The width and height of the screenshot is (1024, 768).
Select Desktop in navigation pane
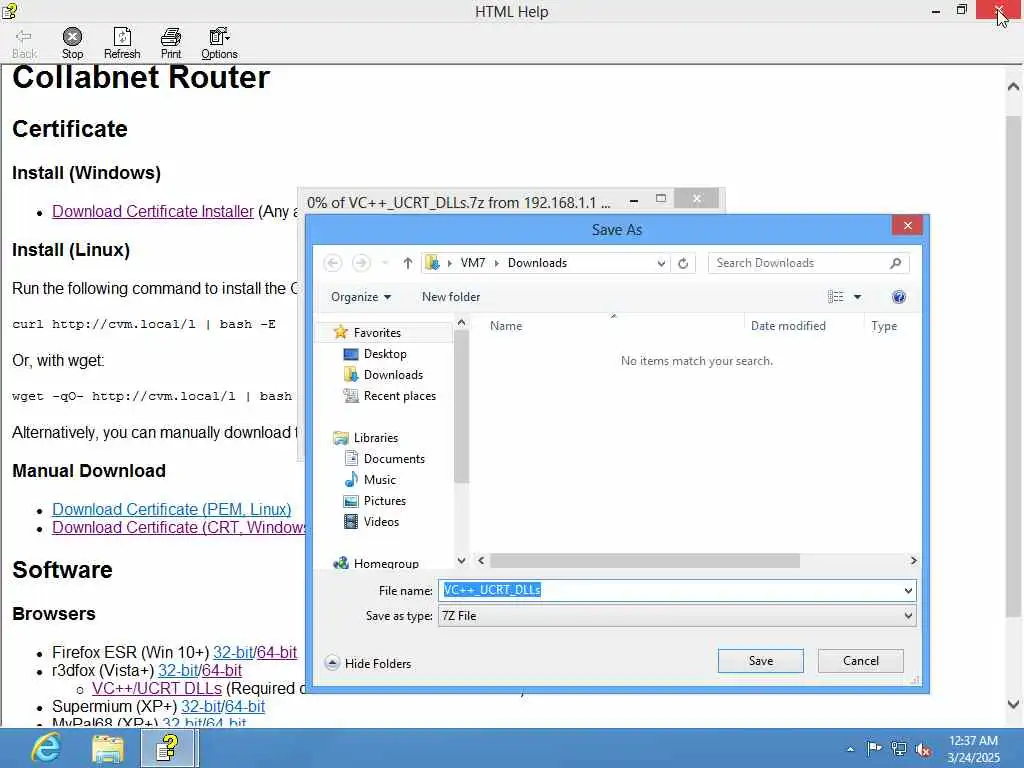click(x=385, y=354)
